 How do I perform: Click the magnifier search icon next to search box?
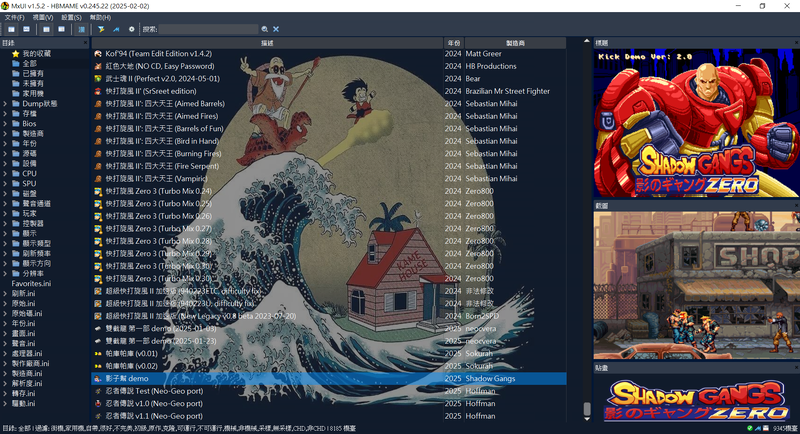264,29
